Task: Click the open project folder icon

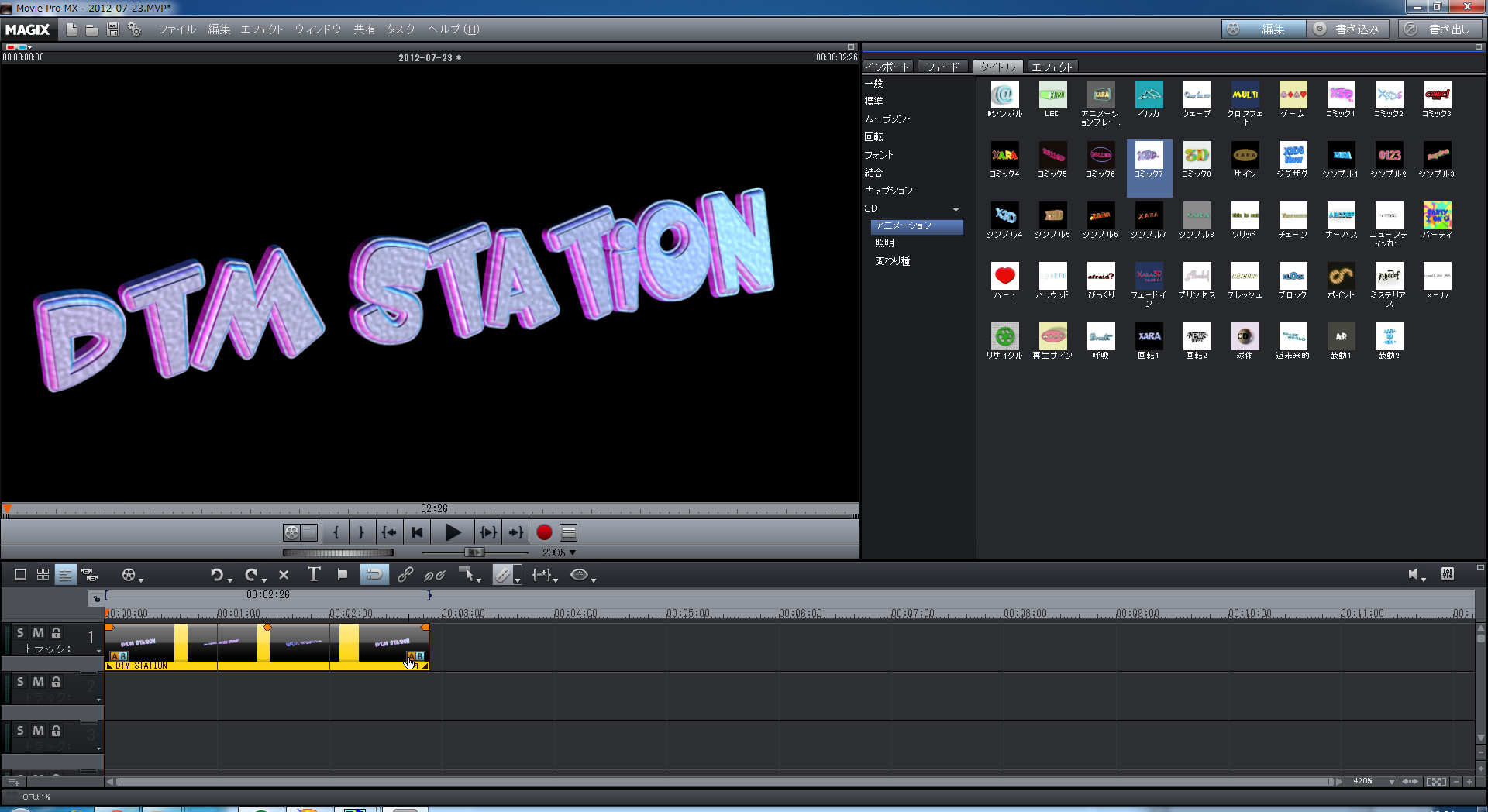Action: (x=91, y=29)
